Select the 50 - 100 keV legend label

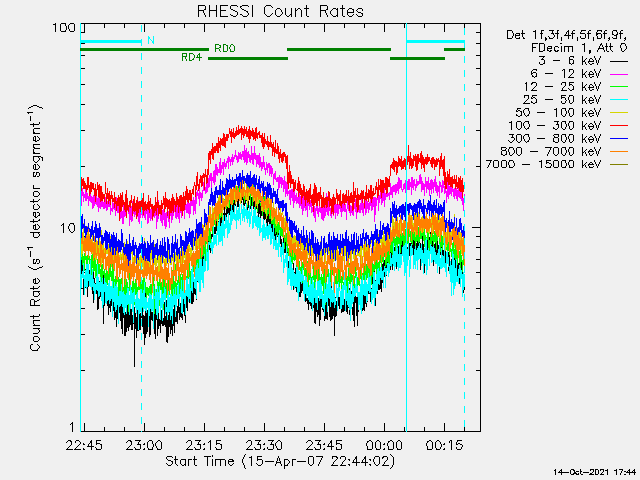[558, 113]
